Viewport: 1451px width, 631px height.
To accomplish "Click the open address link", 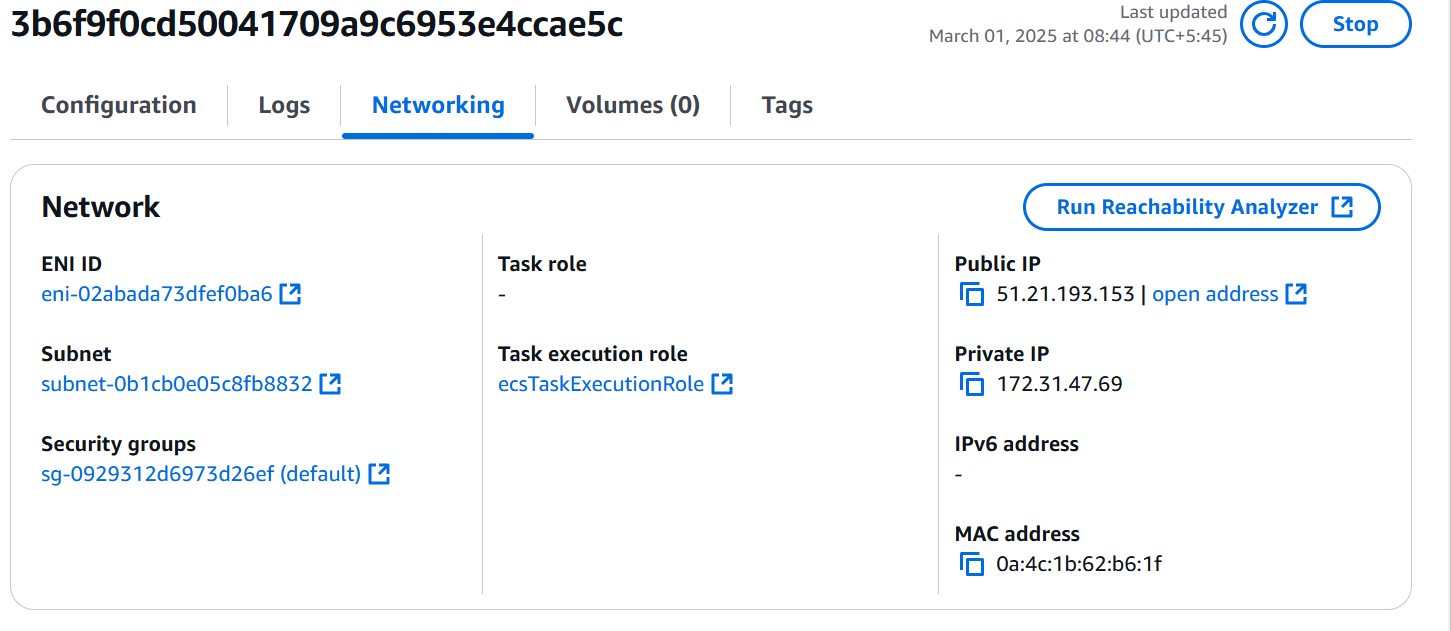I will pyautogui.click(x=1215, y=294).
